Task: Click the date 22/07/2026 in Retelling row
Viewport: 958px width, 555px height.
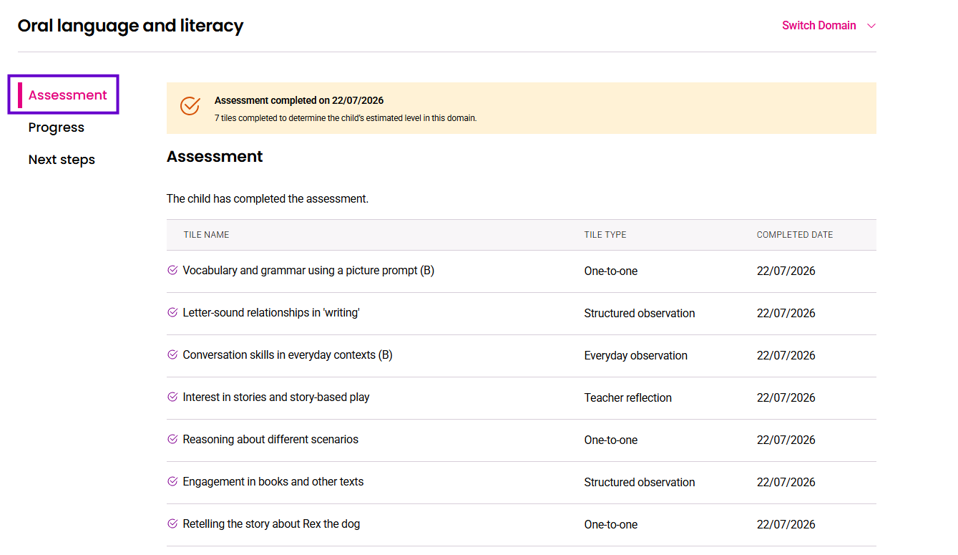Action: (x=786, y=524)
